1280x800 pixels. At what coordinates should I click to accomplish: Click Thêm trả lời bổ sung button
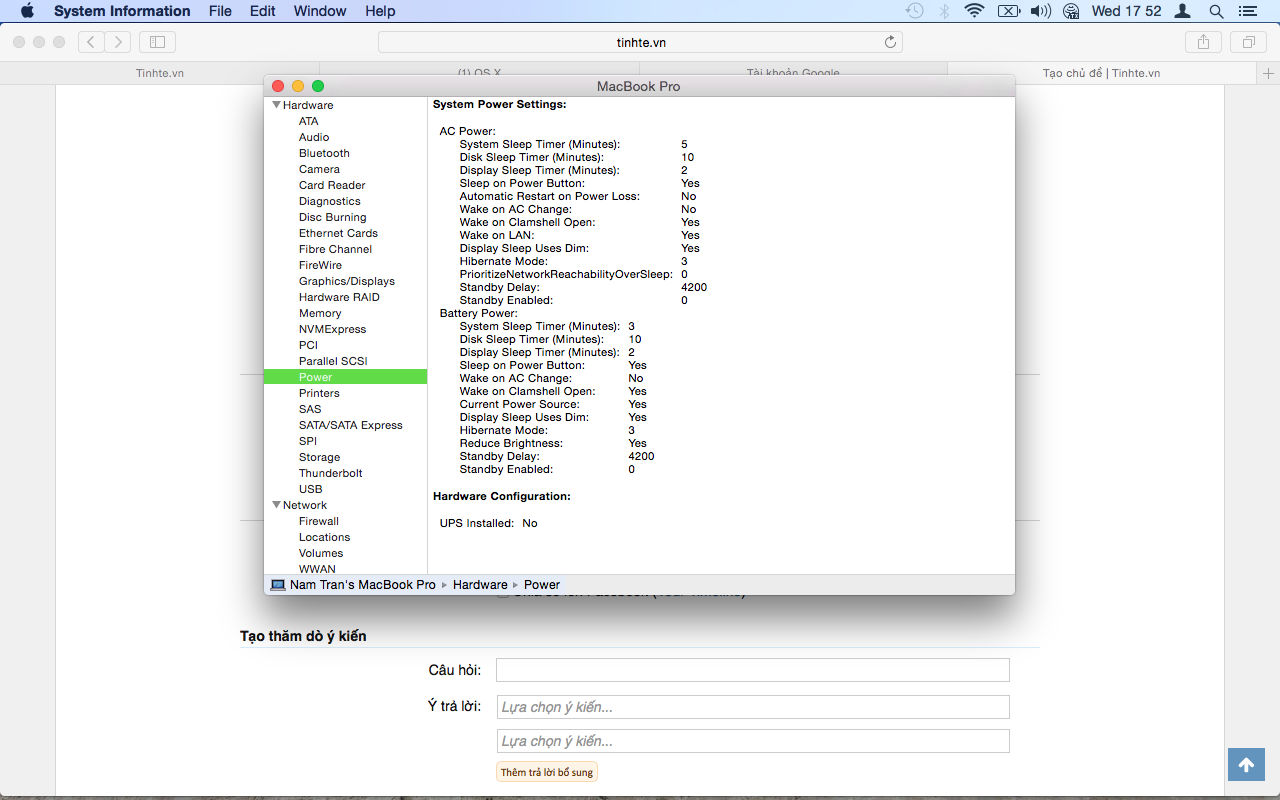[547, 772]
